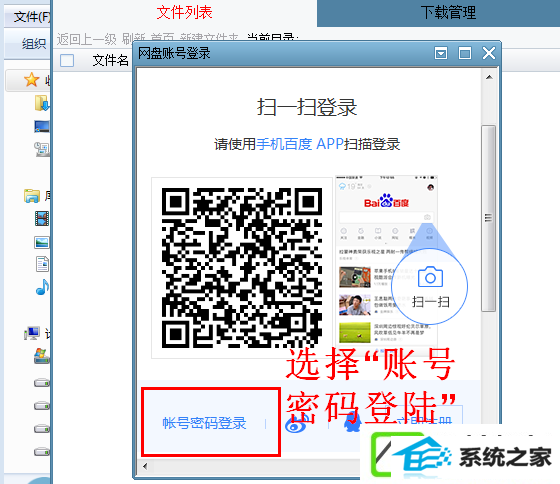Open the 文件(F) menu
The width and height of the screenshot is (560, 484).
pos(32,17)
